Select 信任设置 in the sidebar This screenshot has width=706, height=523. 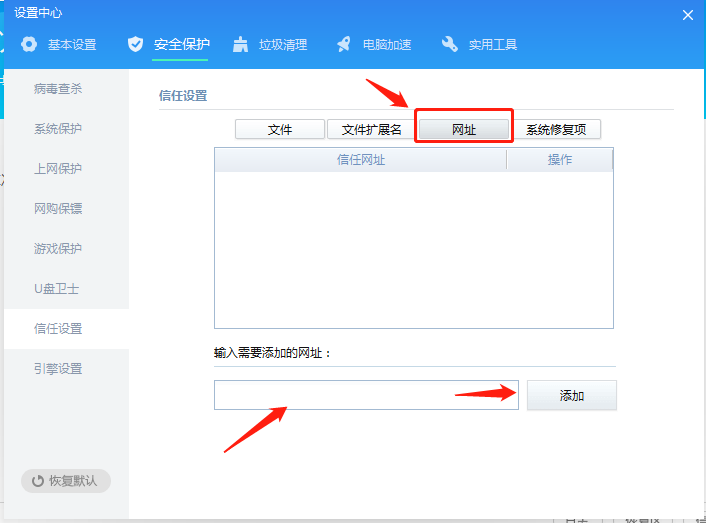click(67, 329)
